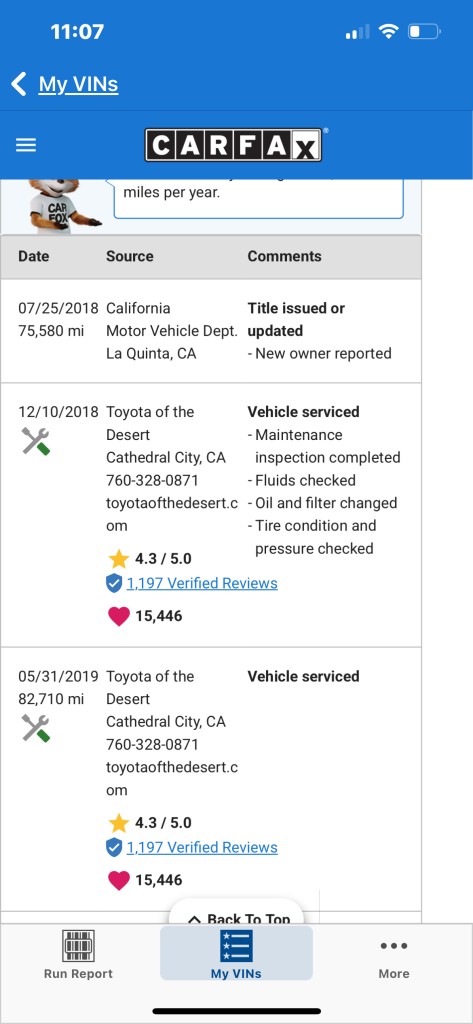The image size is (473, 1024).
Task: Tap the Car Fox mascot image
Action: point(57,206)
